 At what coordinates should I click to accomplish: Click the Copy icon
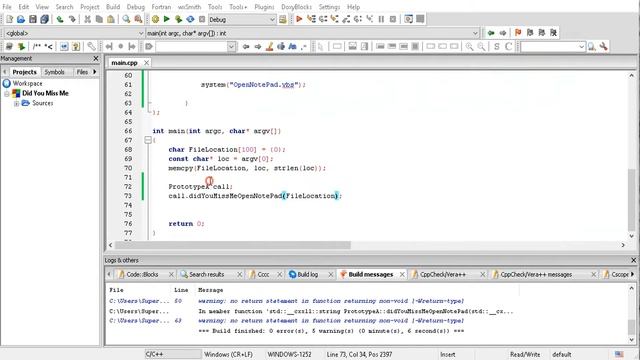tap(99, 19)
